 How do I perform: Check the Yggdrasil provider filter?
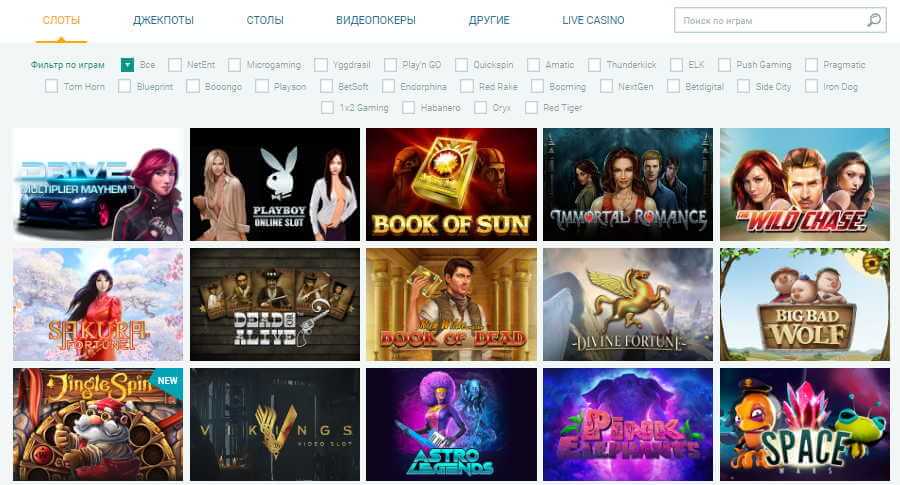(321, 65)
